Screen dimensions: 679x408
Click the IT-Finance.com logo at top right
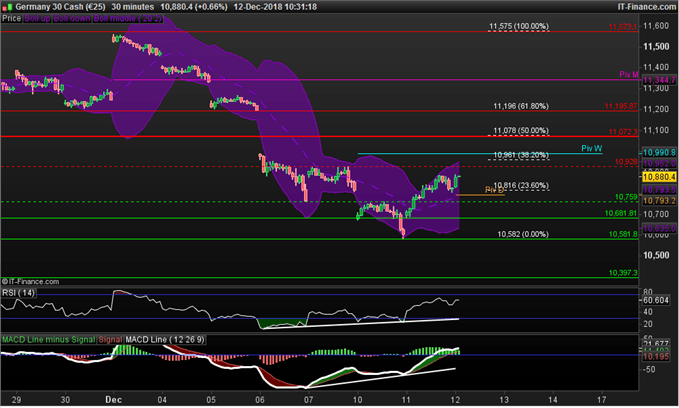(x=647, y=7)
